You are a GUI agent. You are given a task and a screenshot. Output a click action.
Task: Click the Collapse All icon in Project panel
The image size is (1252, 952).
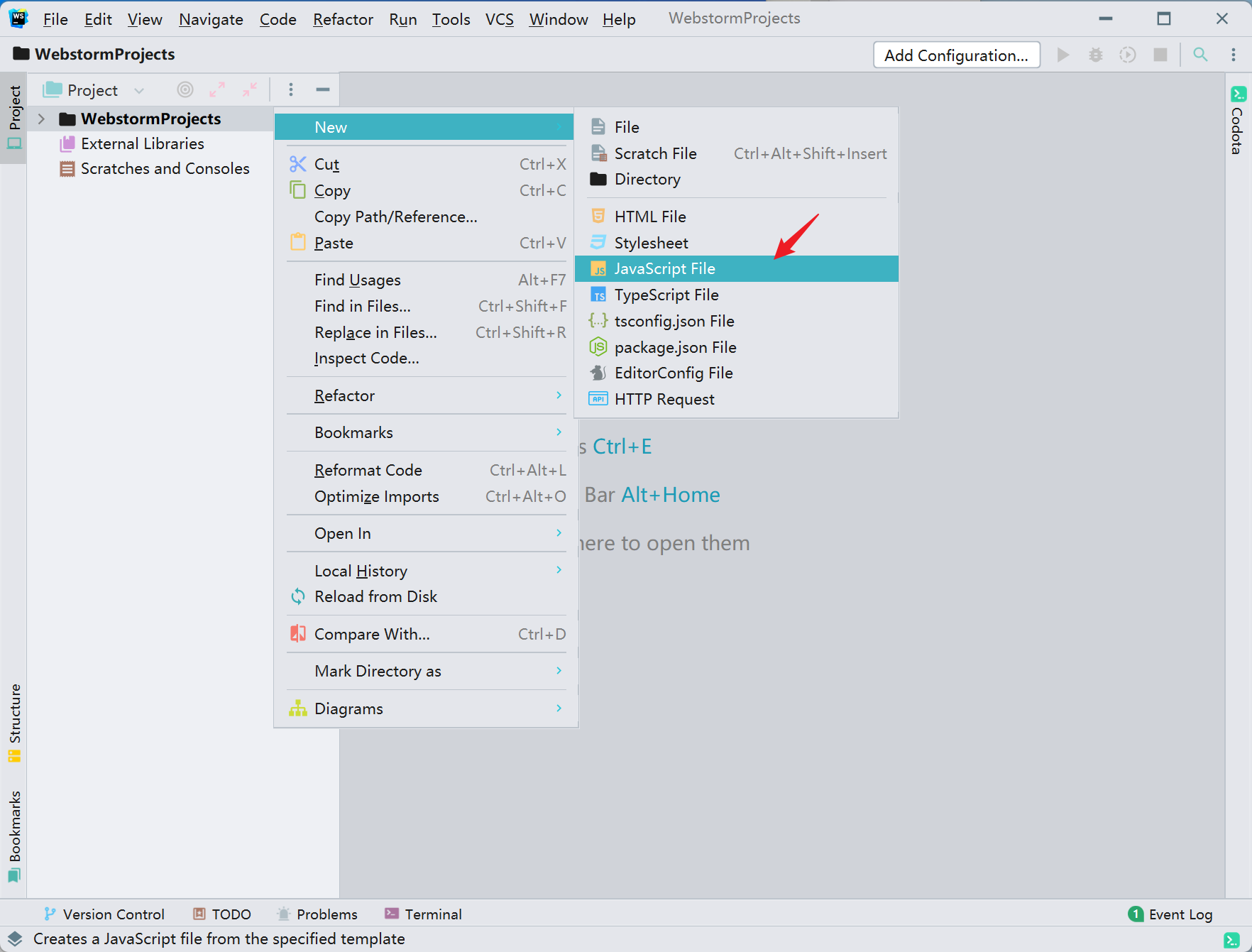pos(250,89)
